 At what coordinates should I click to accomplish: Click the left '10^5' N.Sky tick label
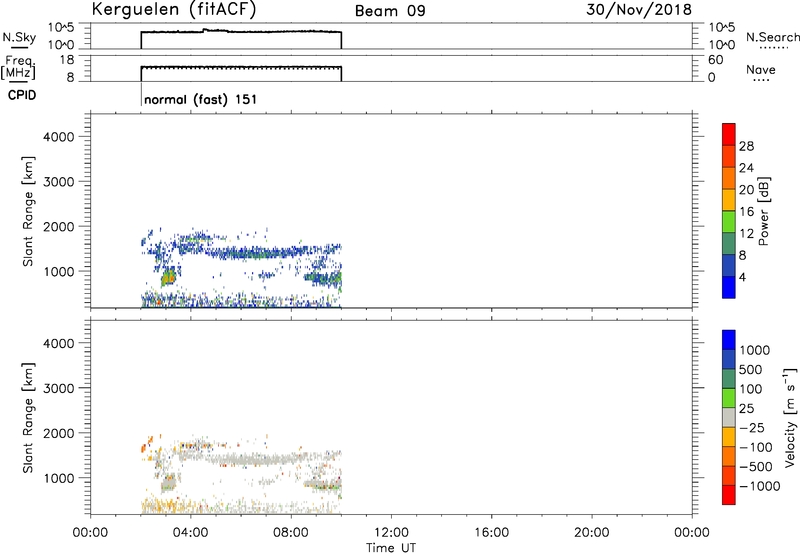coord(61,27)
